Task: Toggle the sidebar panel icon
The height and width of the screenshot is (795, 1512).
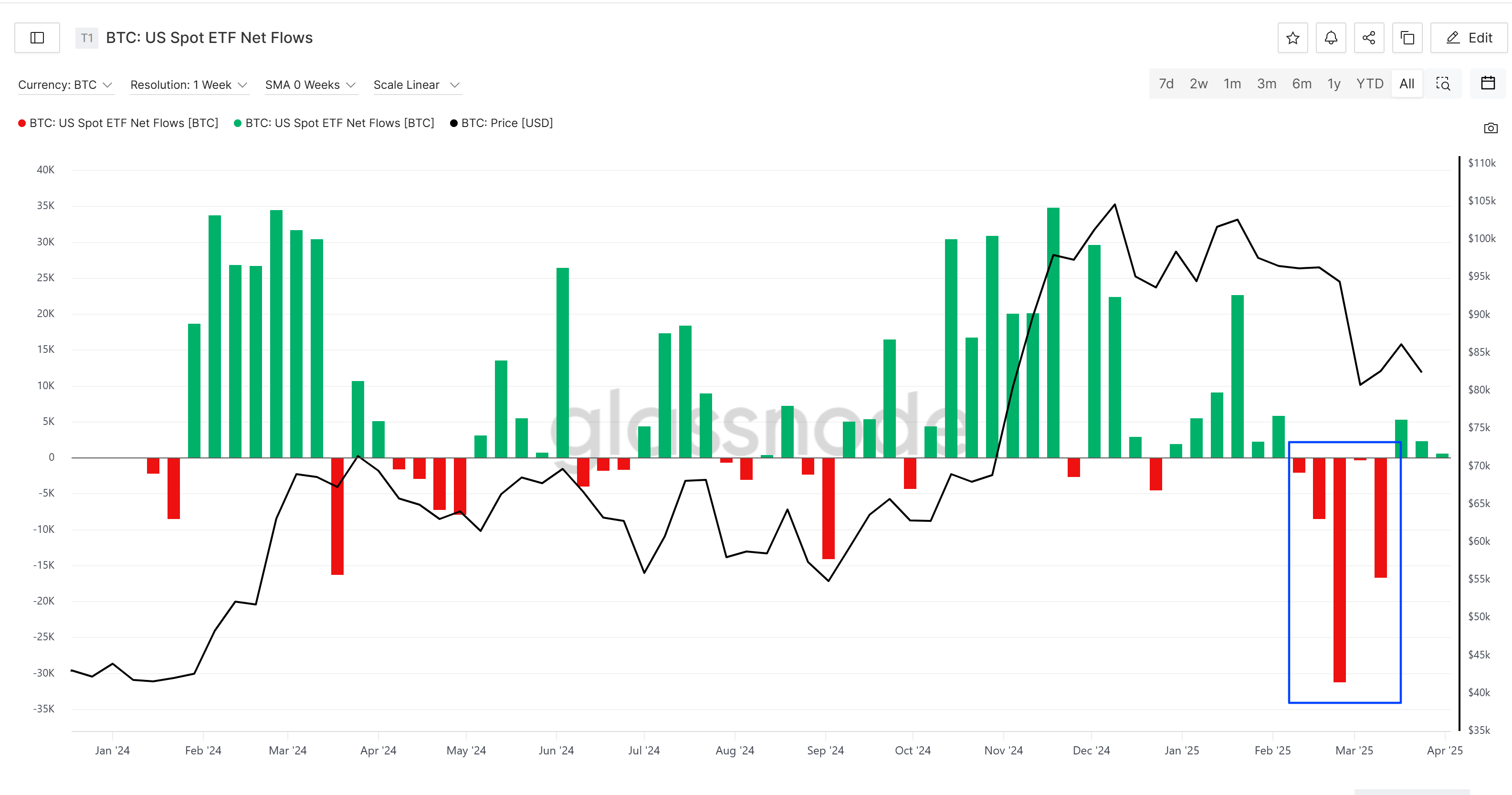Action: tap(37, 38)
